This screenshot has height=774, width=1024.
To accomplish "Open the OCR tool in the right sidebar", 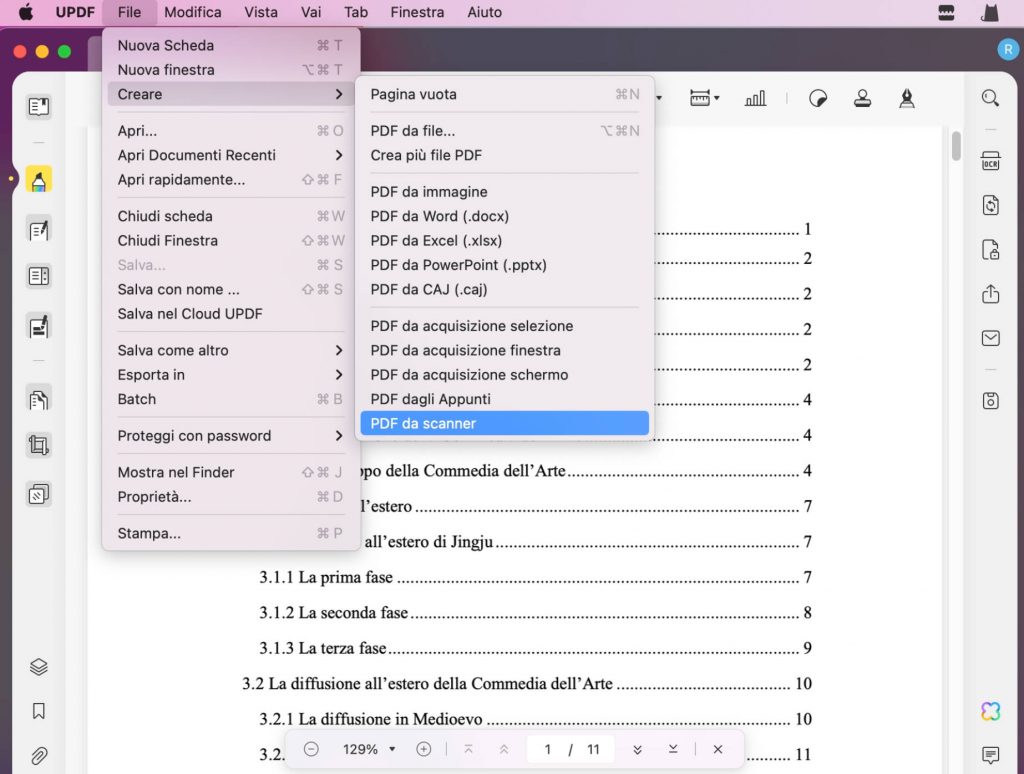I will pyautogui.click(x=990, y=160).
